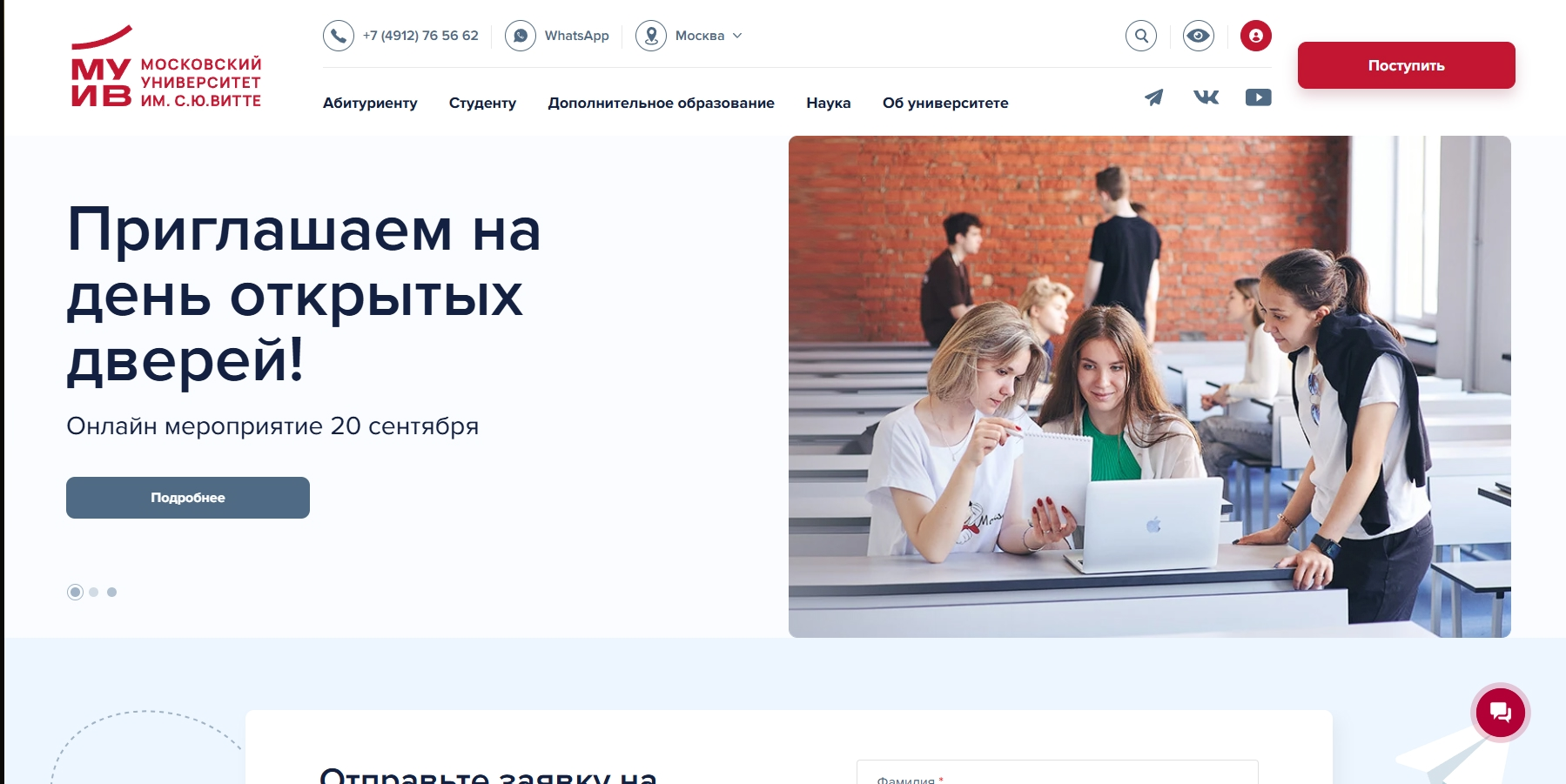Image resolution: width=1566 pixels, height=784 pixels.
Task: Open the Дополнительное образование menu
Action: coord(662,103)
